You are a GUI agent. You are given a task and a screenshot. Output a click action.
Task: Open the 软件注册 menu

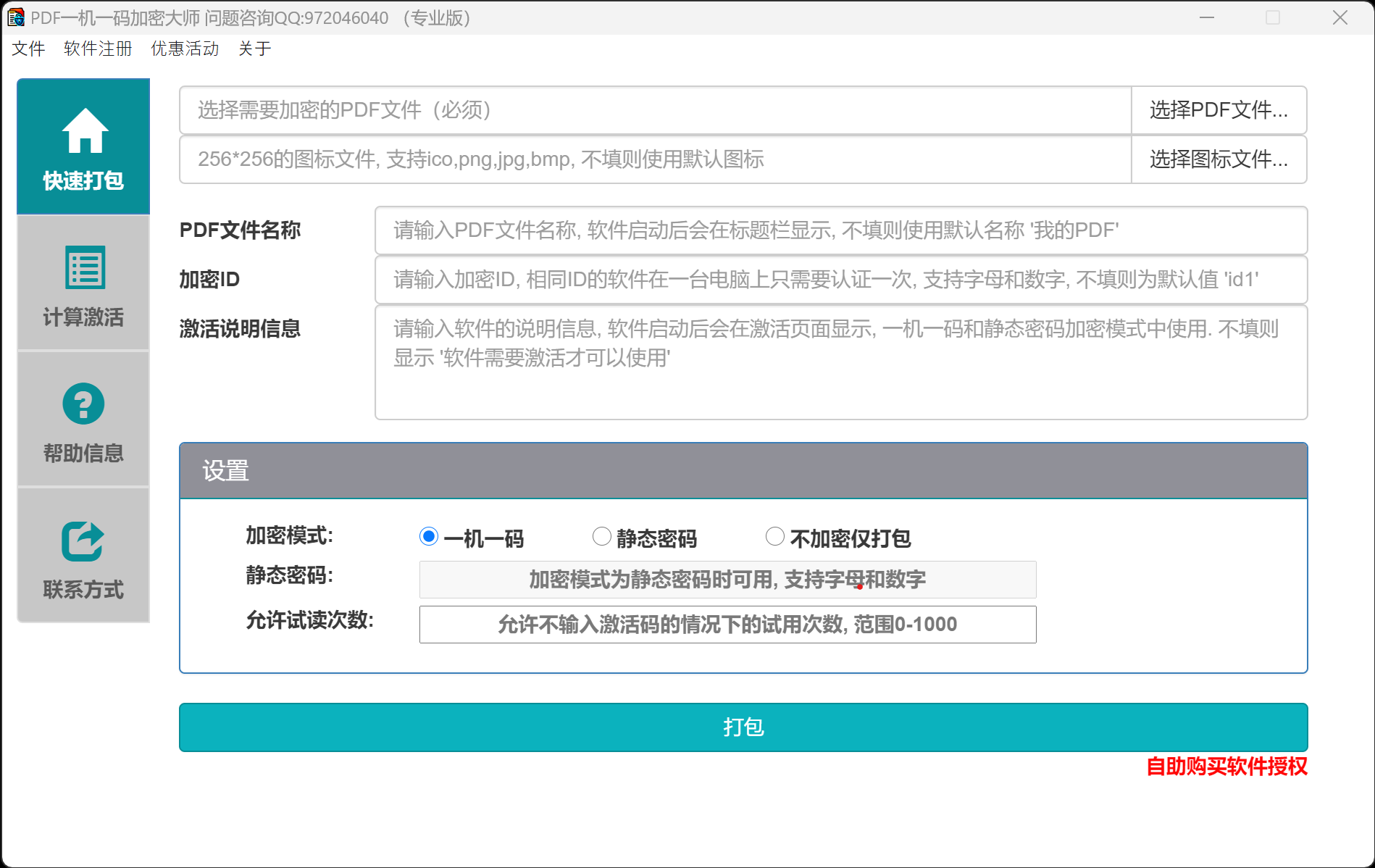(97, 48)
